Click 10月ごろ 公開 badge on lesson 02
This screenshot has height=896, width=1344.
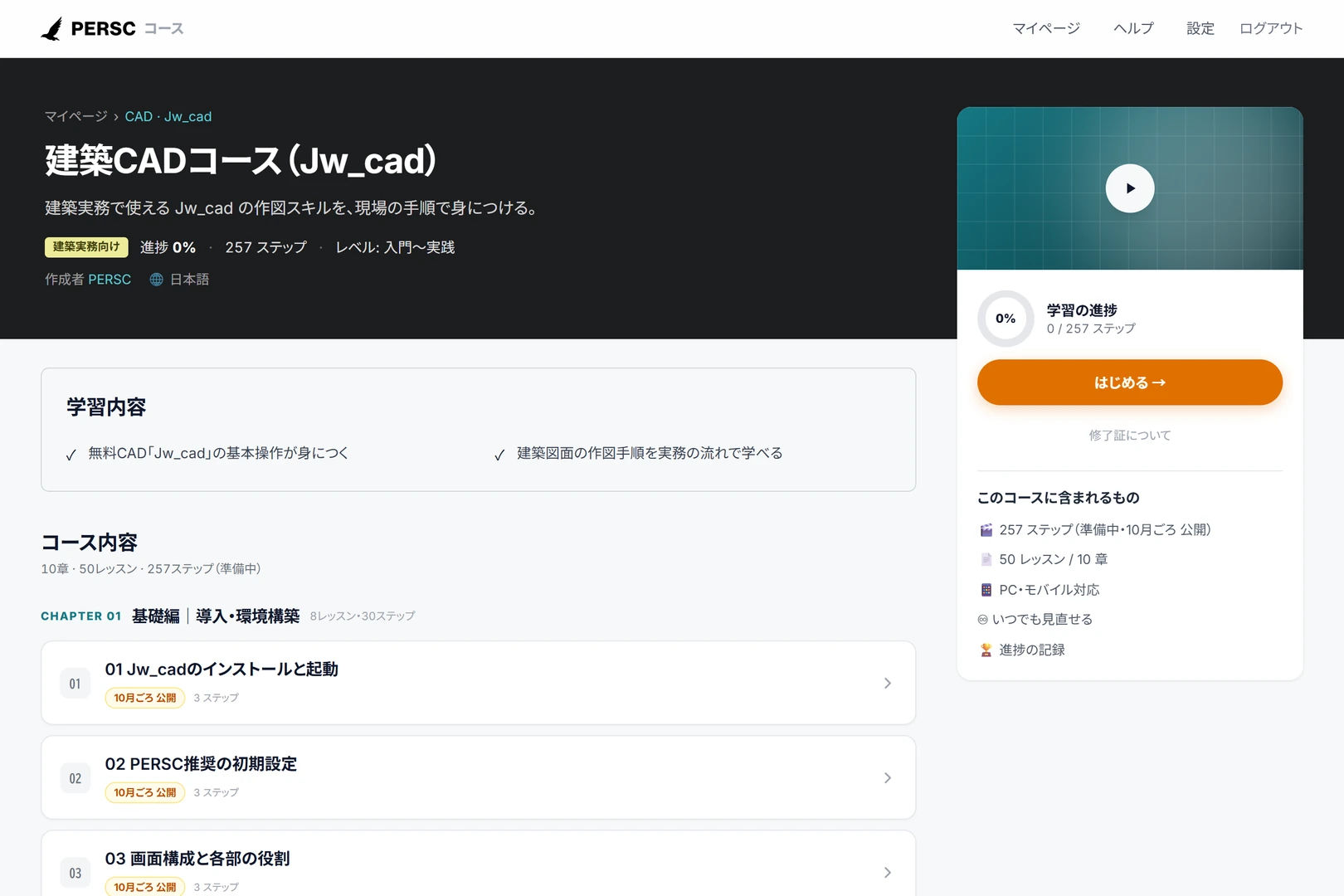(145, 792)
